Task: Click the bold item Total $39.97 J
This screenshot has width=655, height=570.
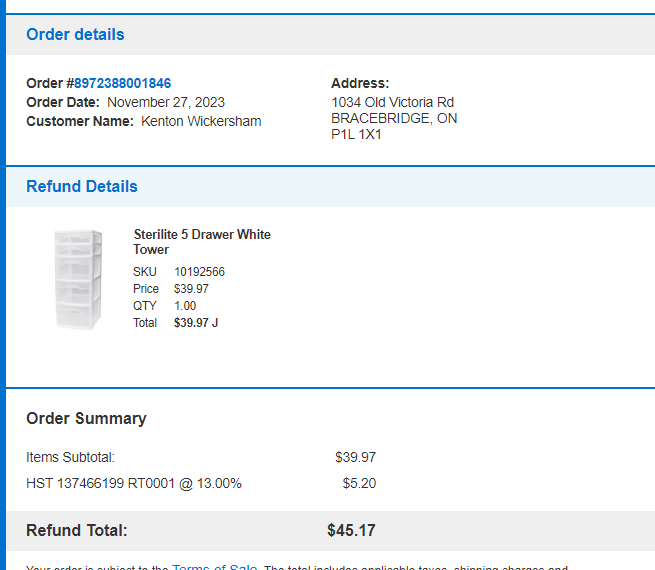Action: 196,323
